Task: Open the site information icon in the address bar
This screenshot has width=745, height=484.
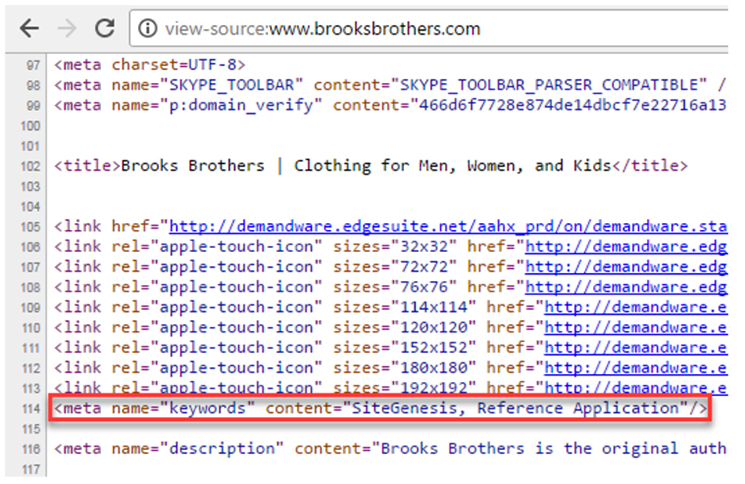Action: [x=148, y=28]
